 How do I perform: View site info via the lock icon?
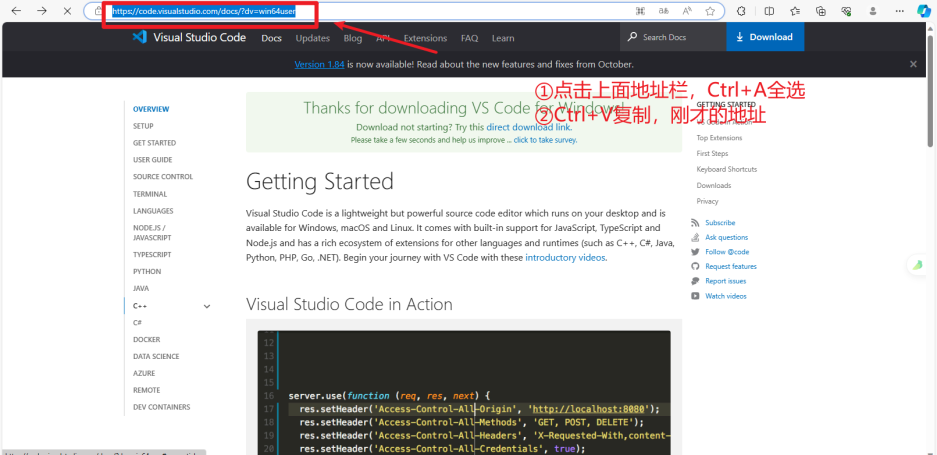(98, 11)
